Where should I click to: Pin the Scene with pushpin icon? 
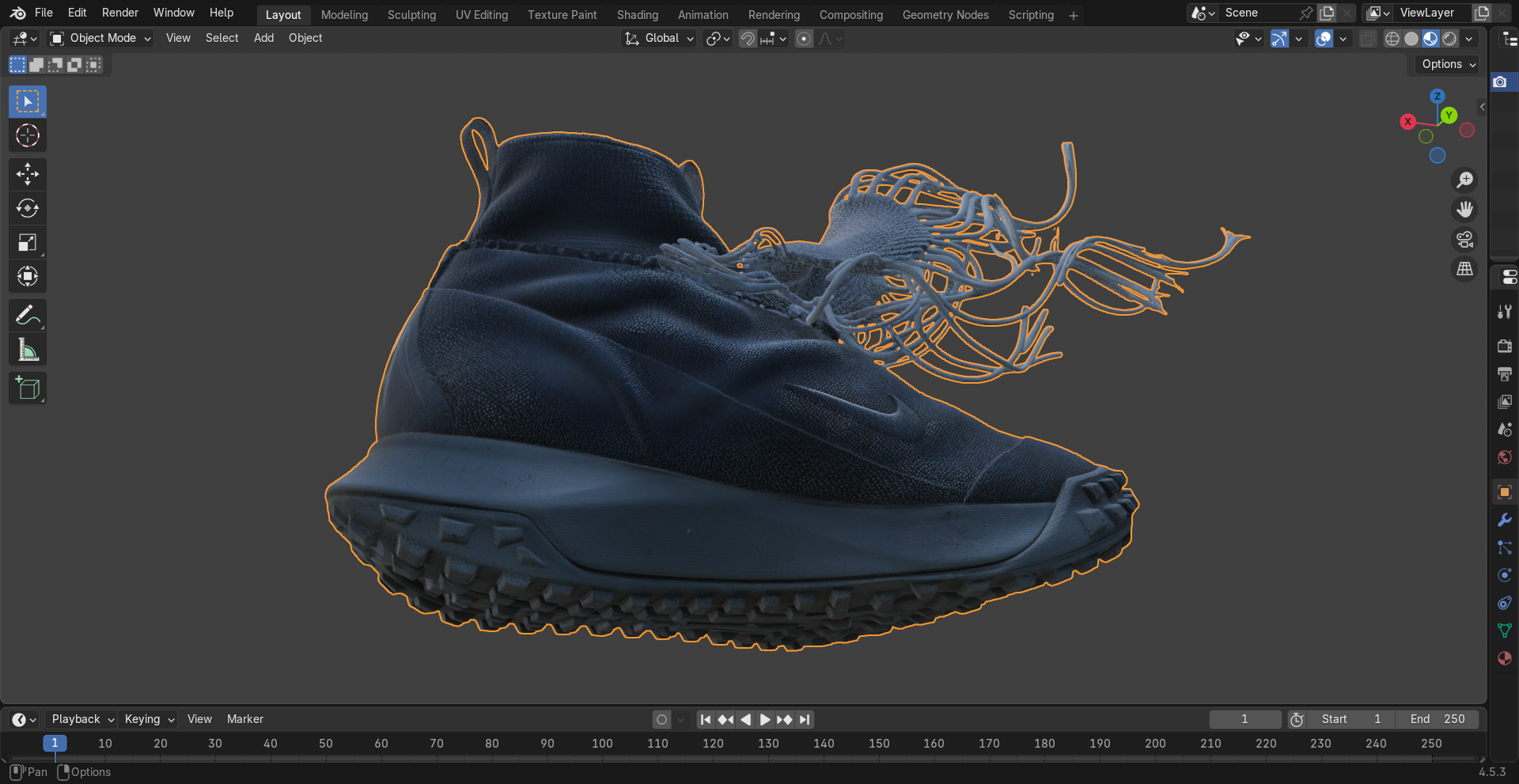pos(1305,13)
